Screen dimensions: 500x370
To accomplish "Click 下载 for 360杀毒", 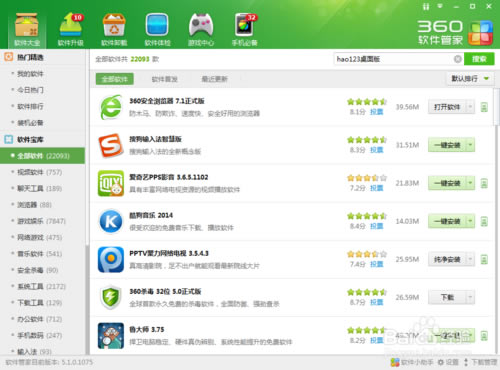I will pos(447,297).
